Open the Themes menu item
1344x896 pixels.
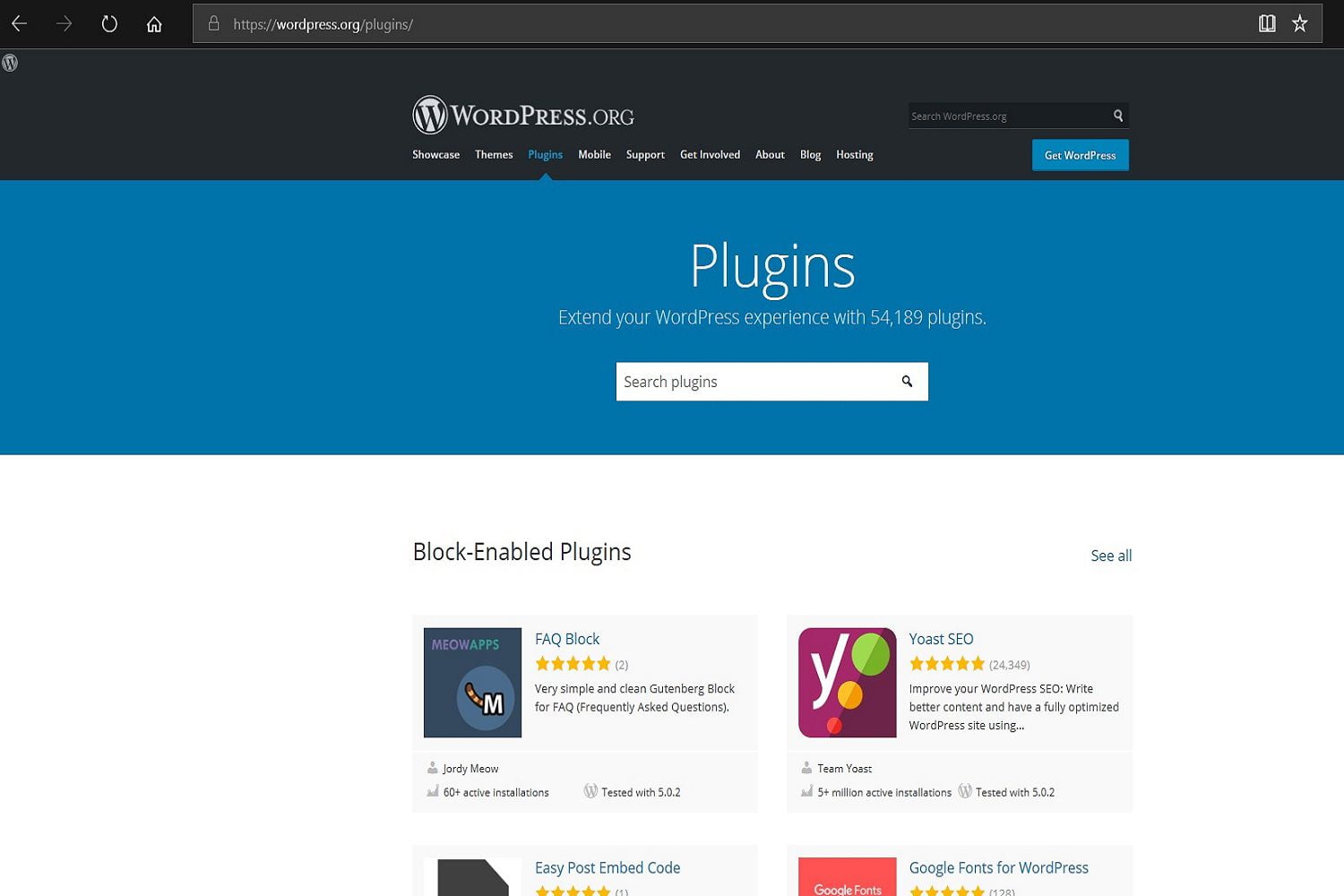pyautogui.click(x=494, y=154)
